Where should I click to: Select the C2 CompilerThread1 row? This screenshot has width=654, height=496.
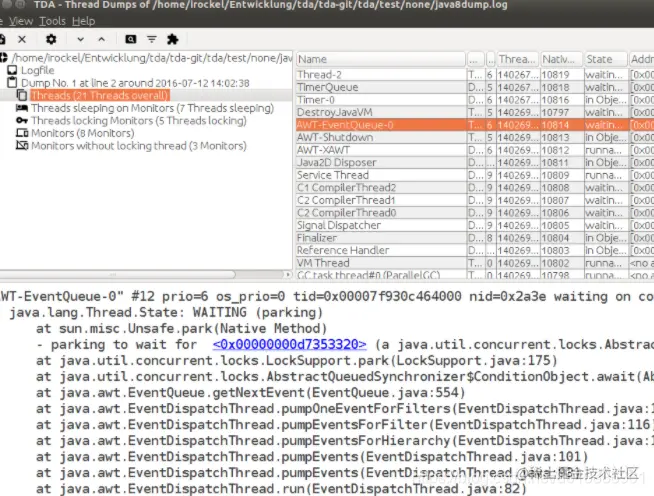coord(475,200)
